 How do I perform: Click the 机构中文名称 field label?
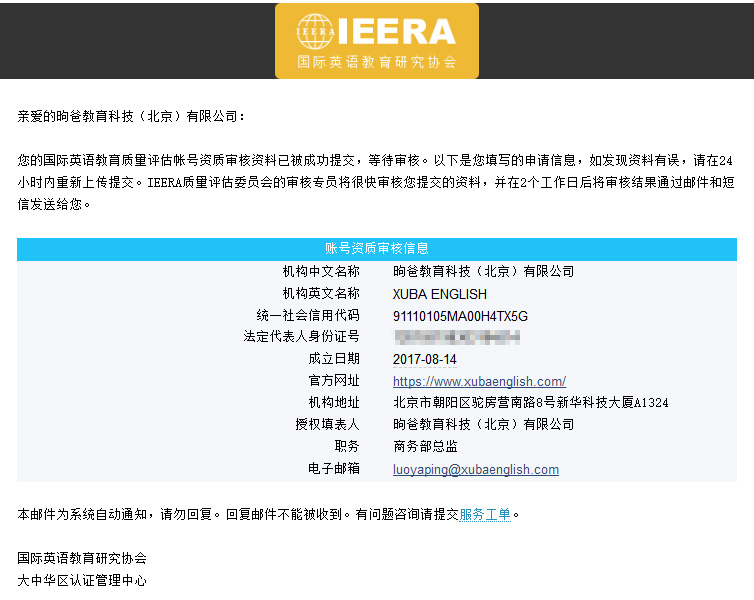321,271
